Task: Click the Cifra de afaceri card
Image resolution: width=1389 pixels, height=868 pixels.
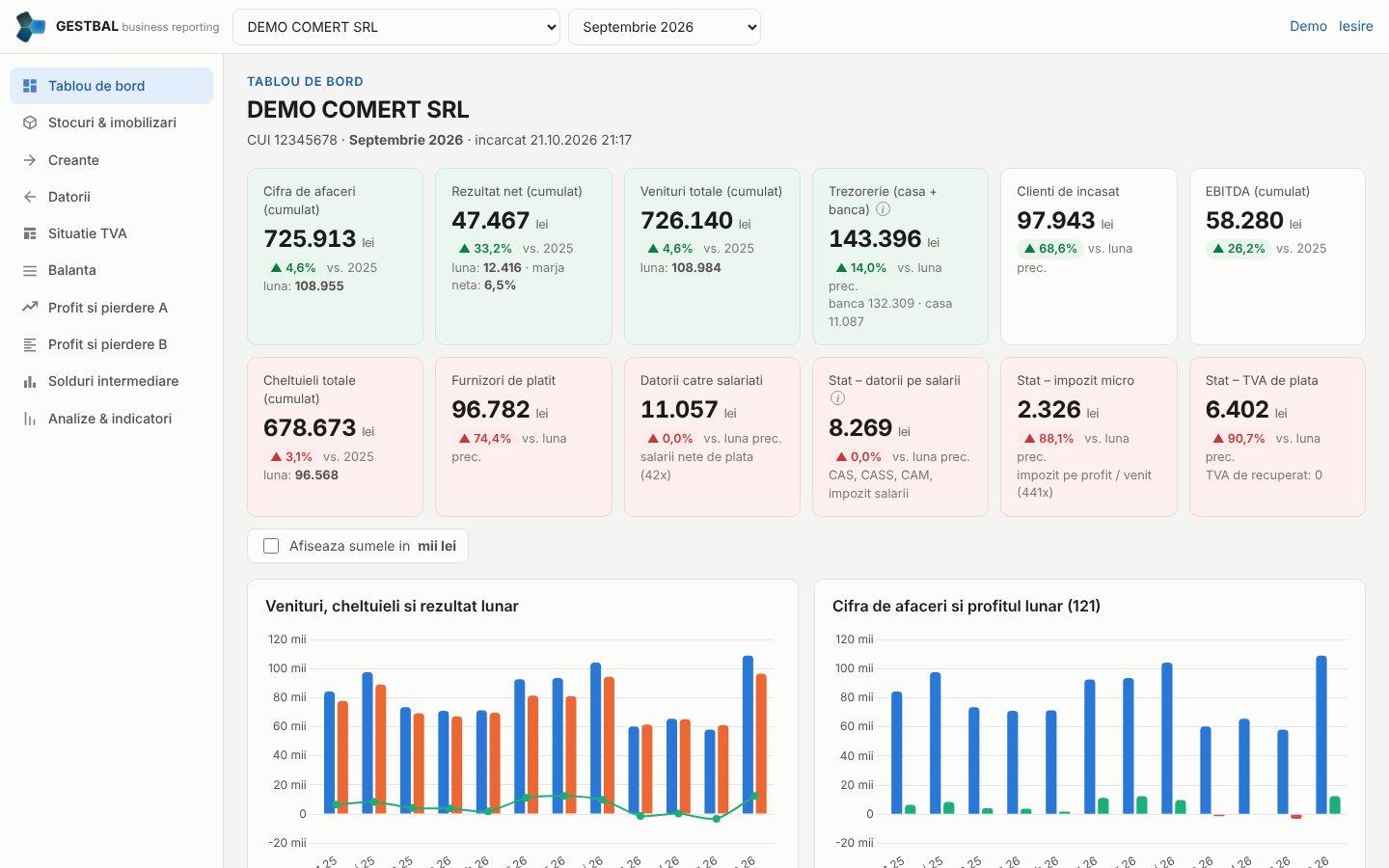Action: click(335, 257)
